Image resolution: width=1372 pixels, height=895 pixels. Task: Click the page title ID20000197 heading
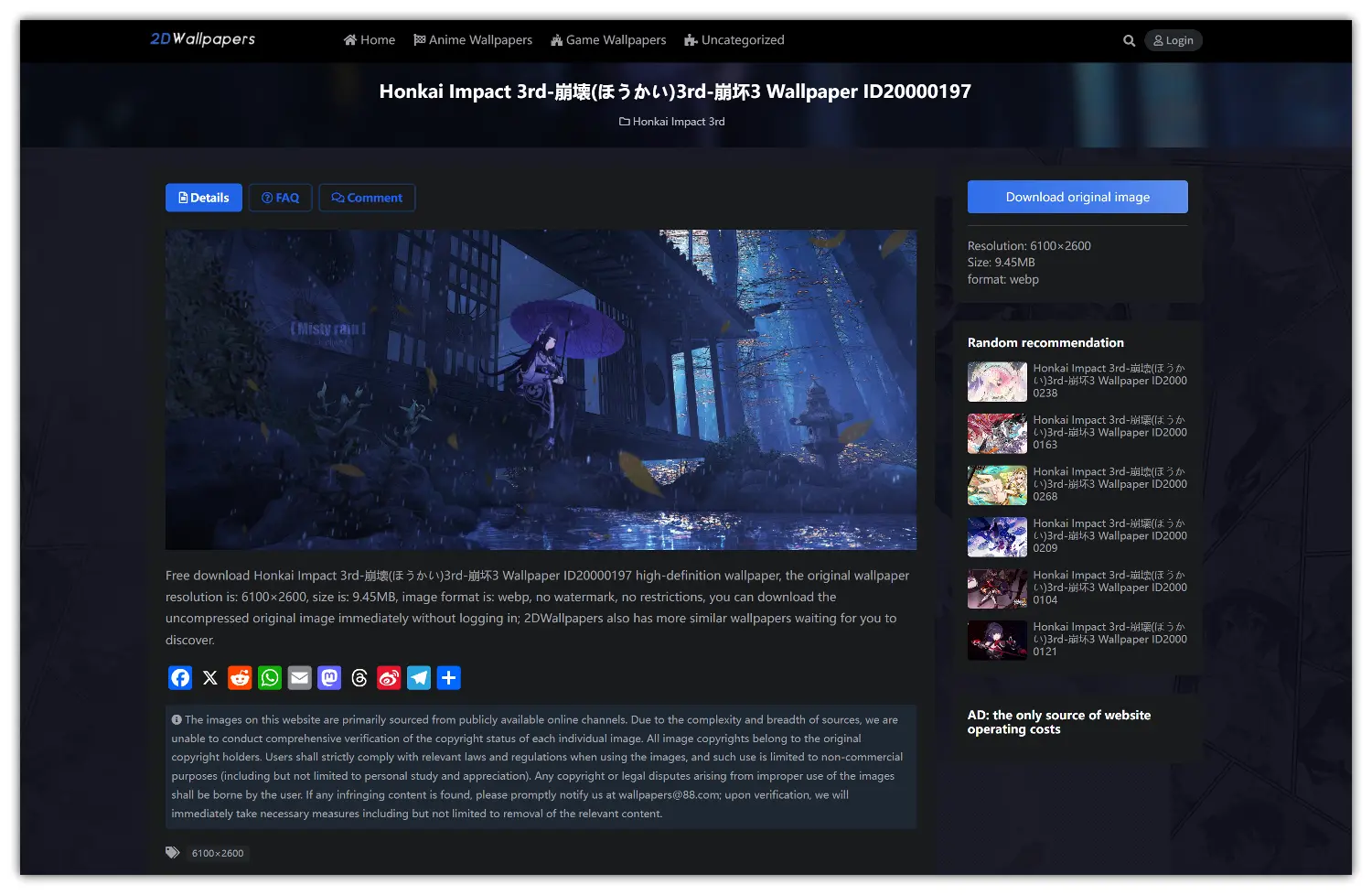pyautogui.click(x=675, y=92)
